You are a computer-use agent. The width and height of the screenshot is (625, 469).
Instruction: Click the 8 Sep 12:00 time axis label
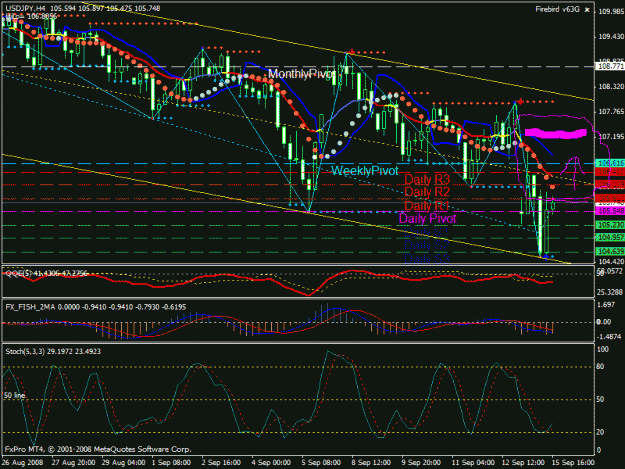coord(371,463)
